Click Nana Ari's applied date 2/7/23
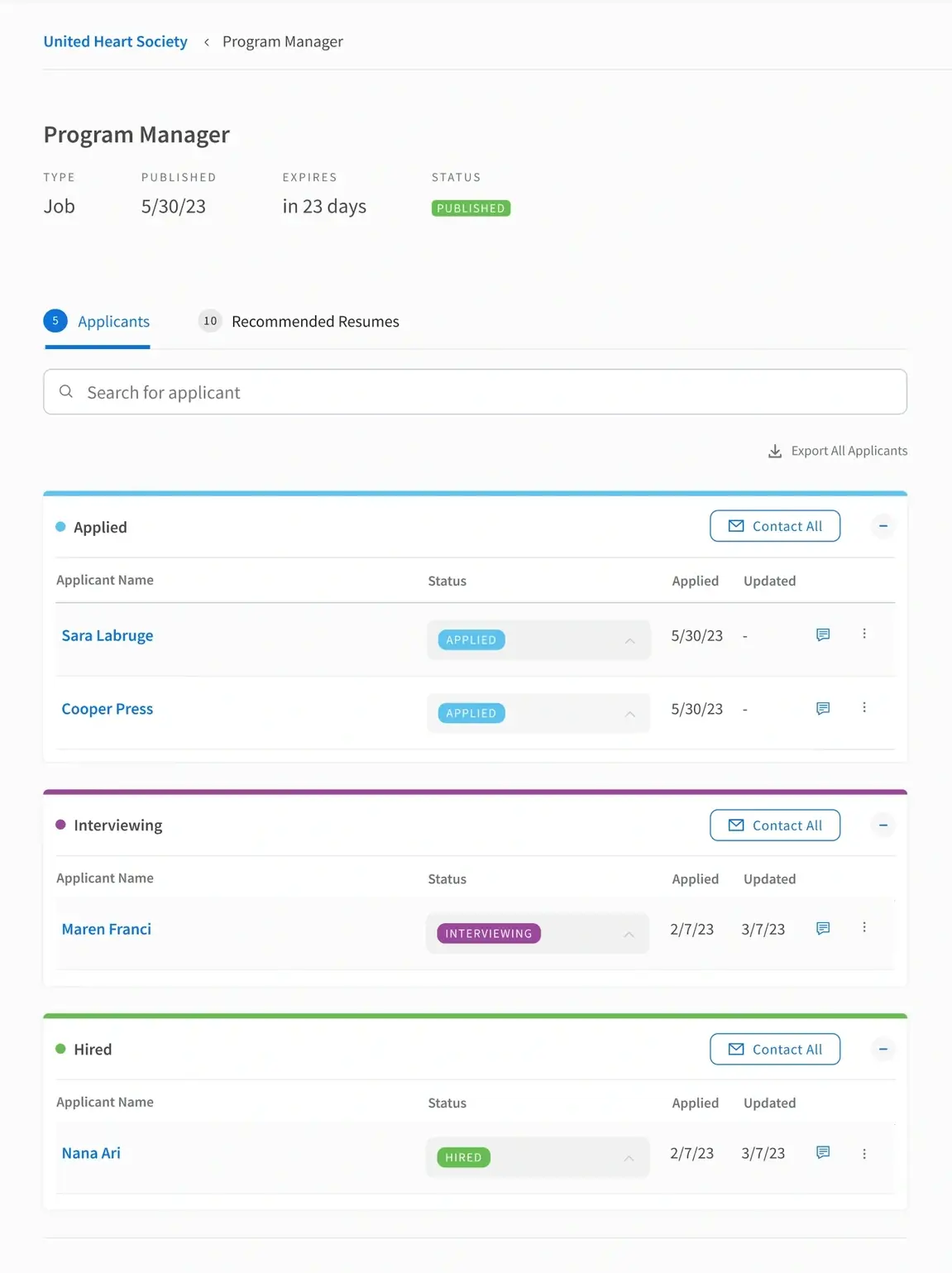952x1273 pixels. point(692,1153)
